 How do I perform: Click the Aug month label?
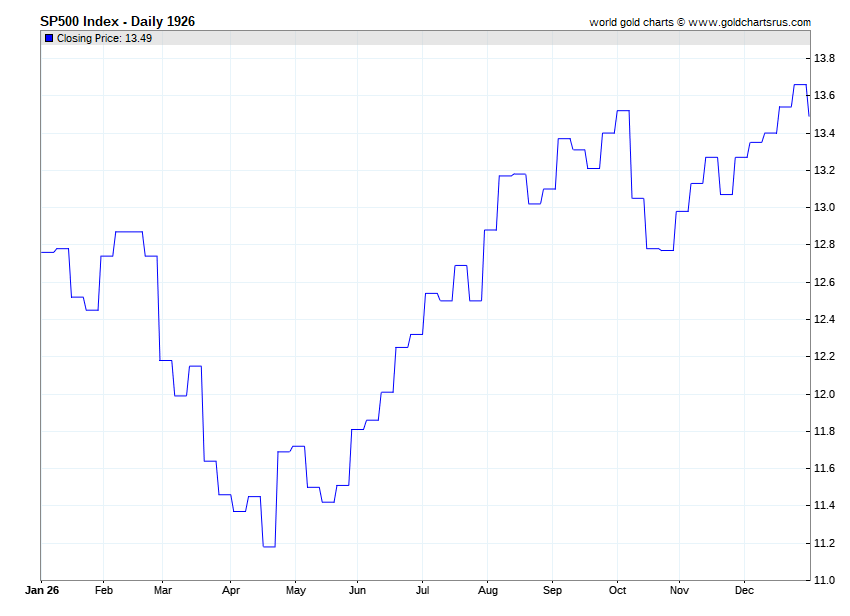487,591
